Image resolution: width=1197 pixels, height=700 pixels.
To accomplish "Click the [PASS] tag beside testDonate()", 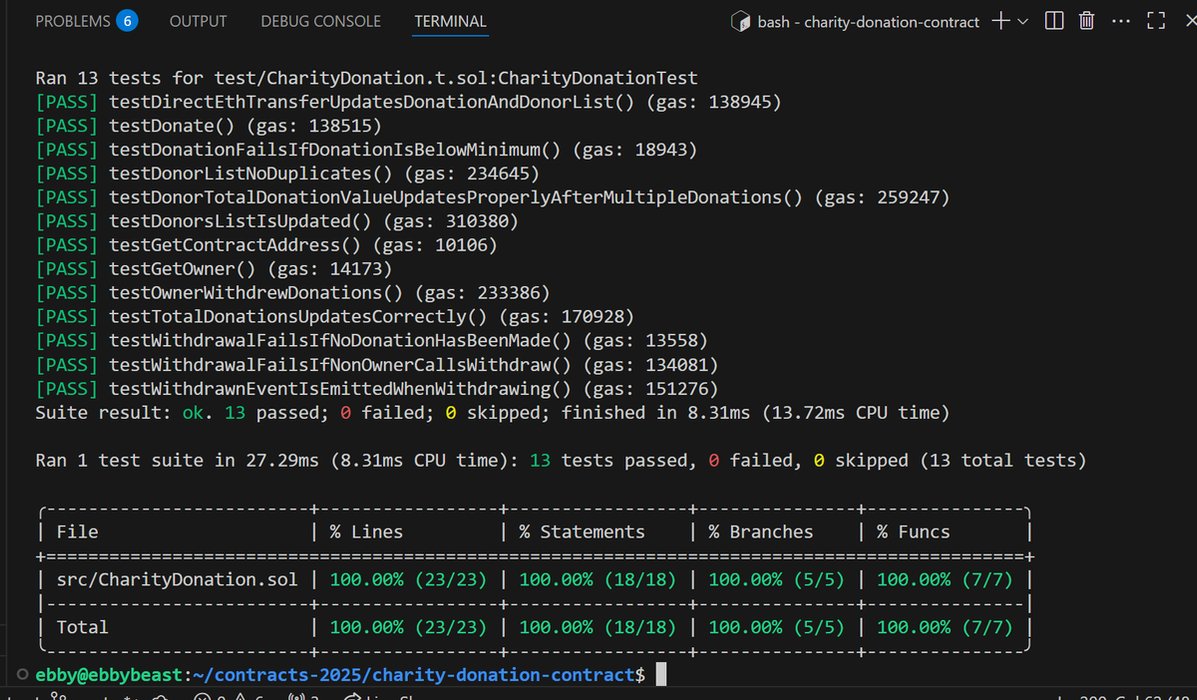I will tap(66, 125).
